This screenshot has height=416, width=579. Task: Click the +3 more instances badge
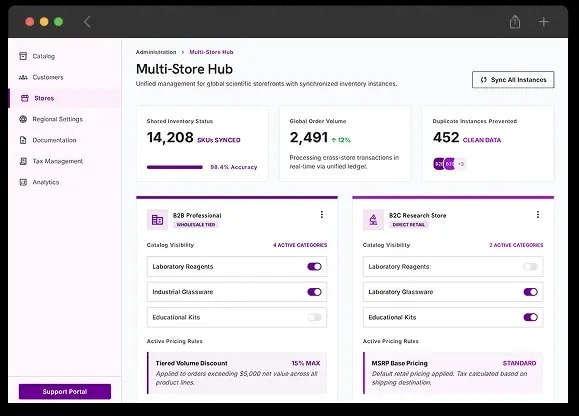click(x=460, y=164)
